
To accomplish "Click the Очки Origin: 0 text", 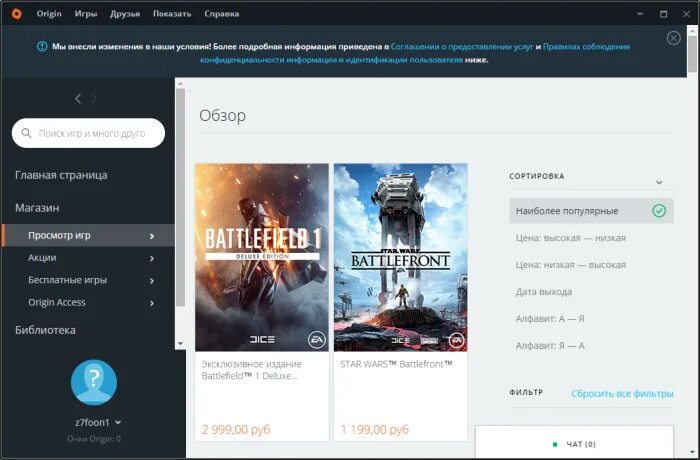I will [94, 439].
